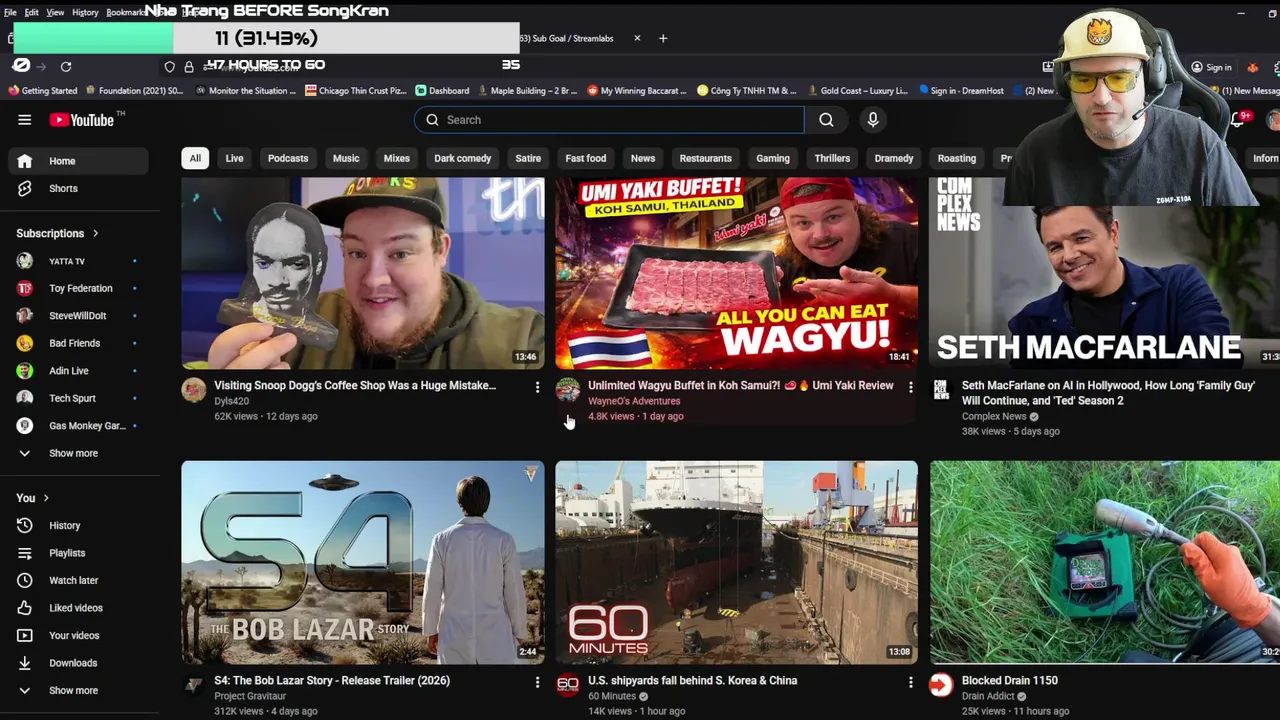Reload the page with browser refresh icon
The height and width of the screenshot is (720, 1280).
coord(66,66)
